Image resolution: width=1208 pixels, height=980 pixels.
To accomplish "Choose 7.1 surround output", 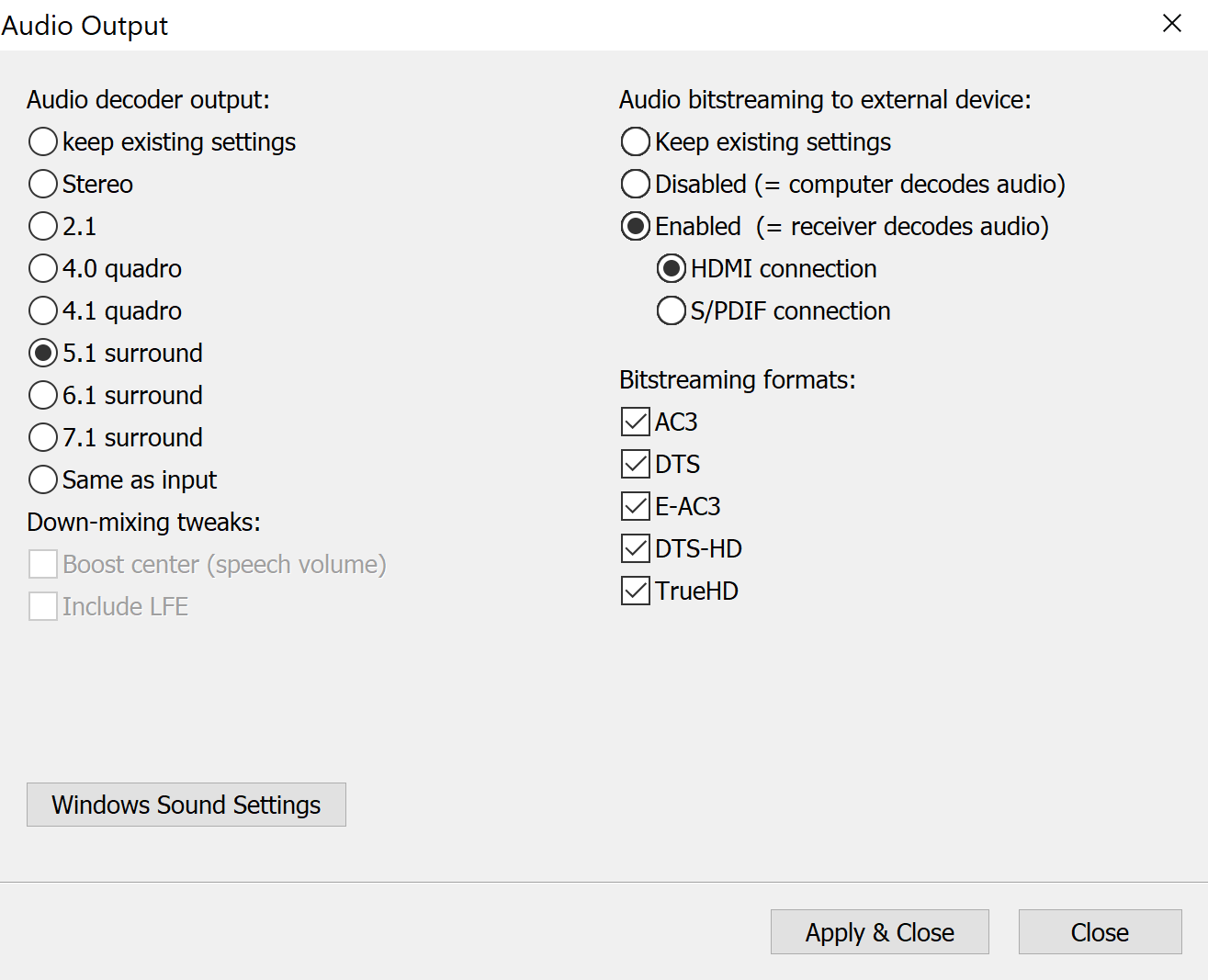I will click(x=43, y=437).
